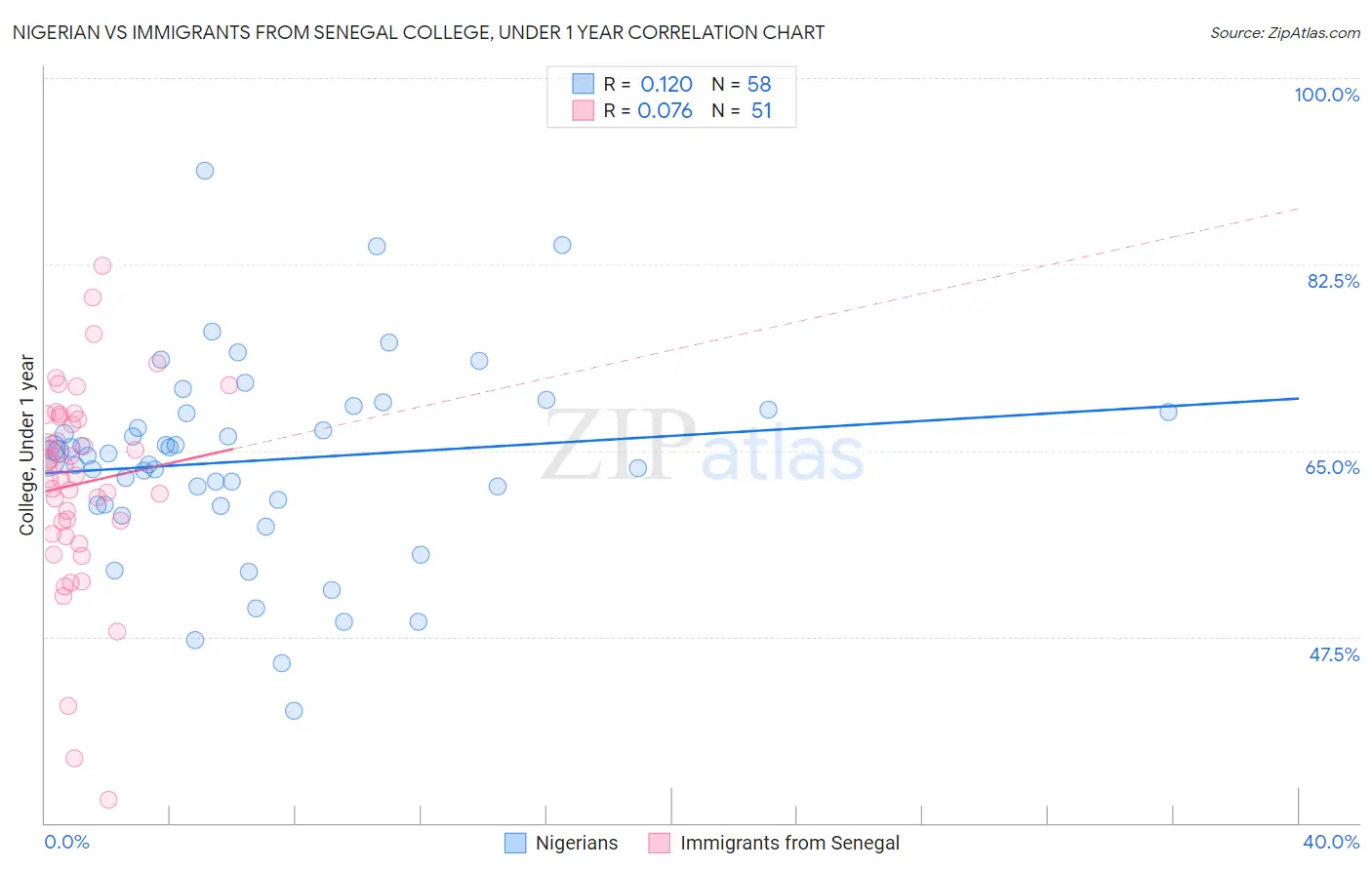The image size is (1372, 870).
Task: Click the 100.0% y-axis label
Action: click(1326, 95)
